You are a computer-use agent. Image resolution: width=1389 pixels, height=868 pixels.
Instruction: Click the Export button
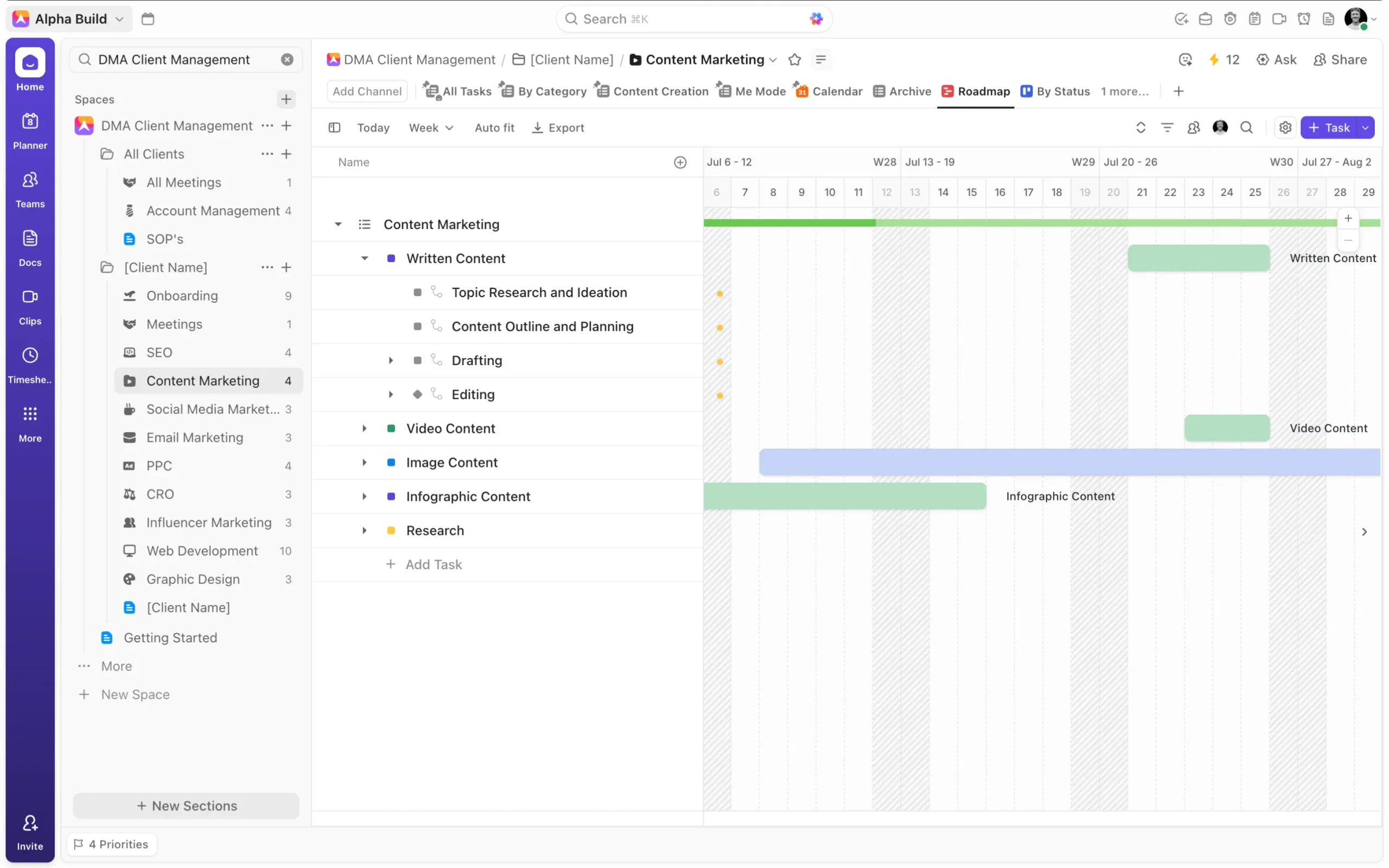tap(558, 127)
